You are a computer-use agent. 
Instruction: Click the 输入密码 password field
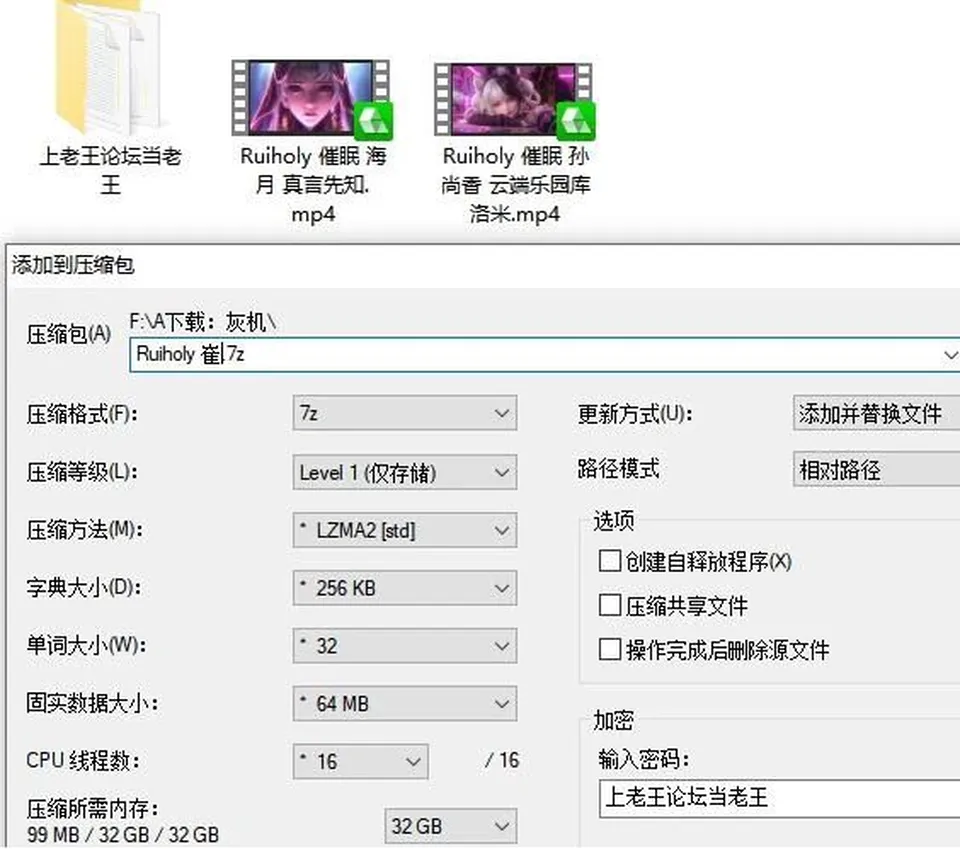point(779,798)
